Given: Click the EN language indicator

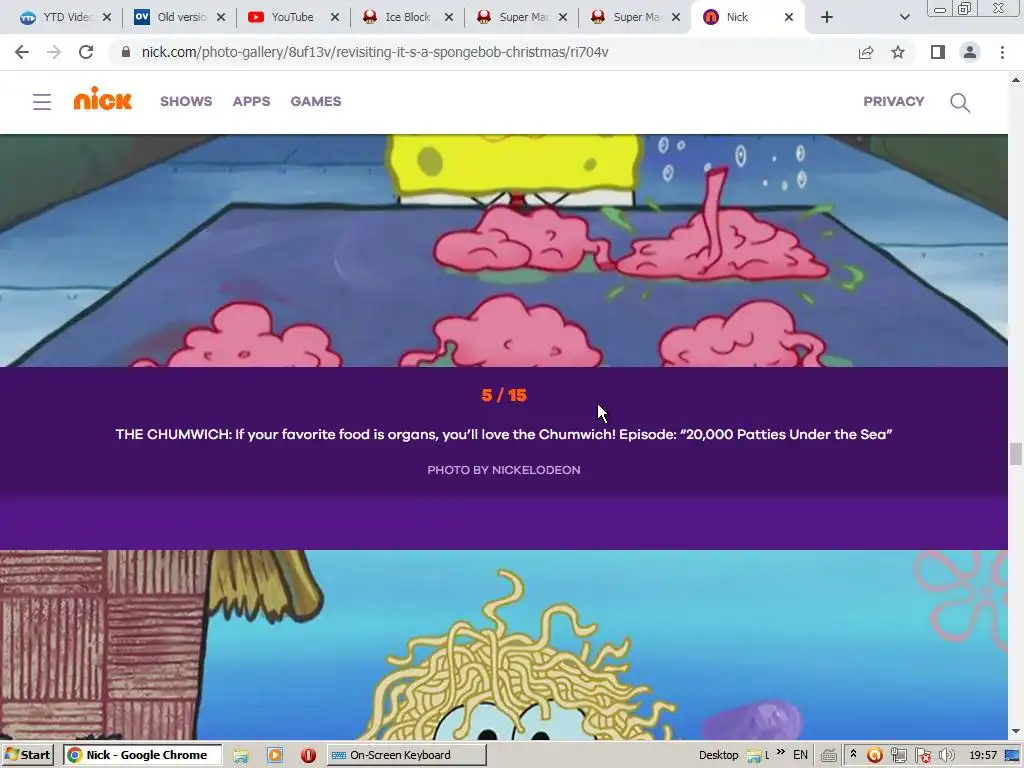Looking at the screenshot, I should [800, 755].
